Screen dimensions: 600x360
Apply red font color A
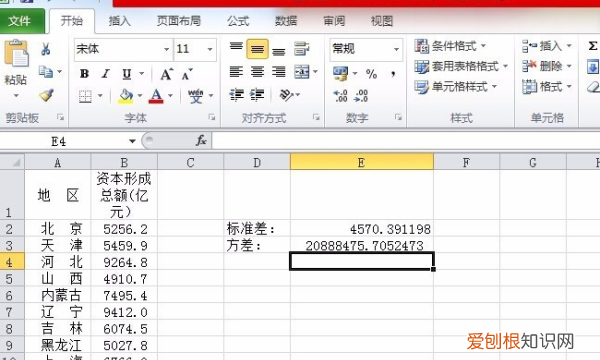point(156,96)
